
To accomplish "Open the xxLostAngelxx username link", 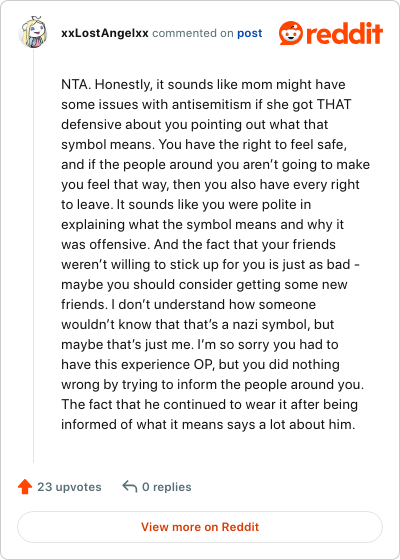I will point(105,33).
